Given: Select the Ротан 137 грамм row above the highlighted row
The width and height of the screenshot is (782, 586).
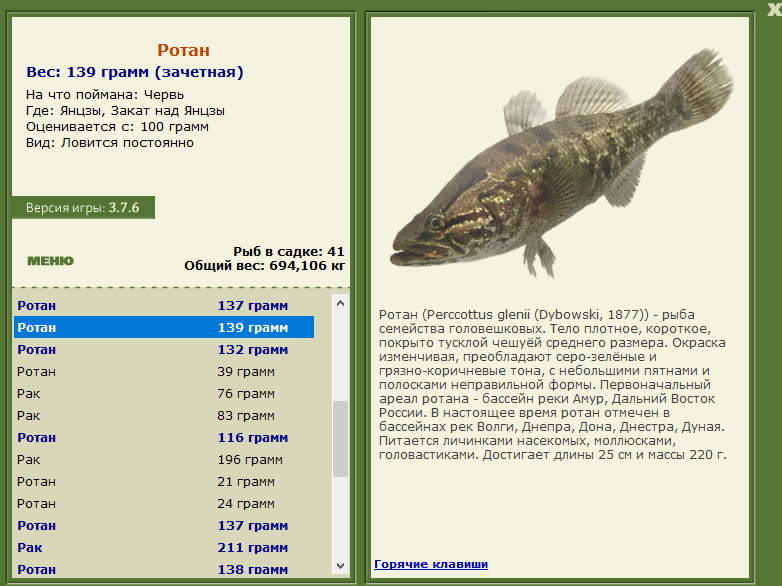Looking at the screenshot, I should pos(164,305).
